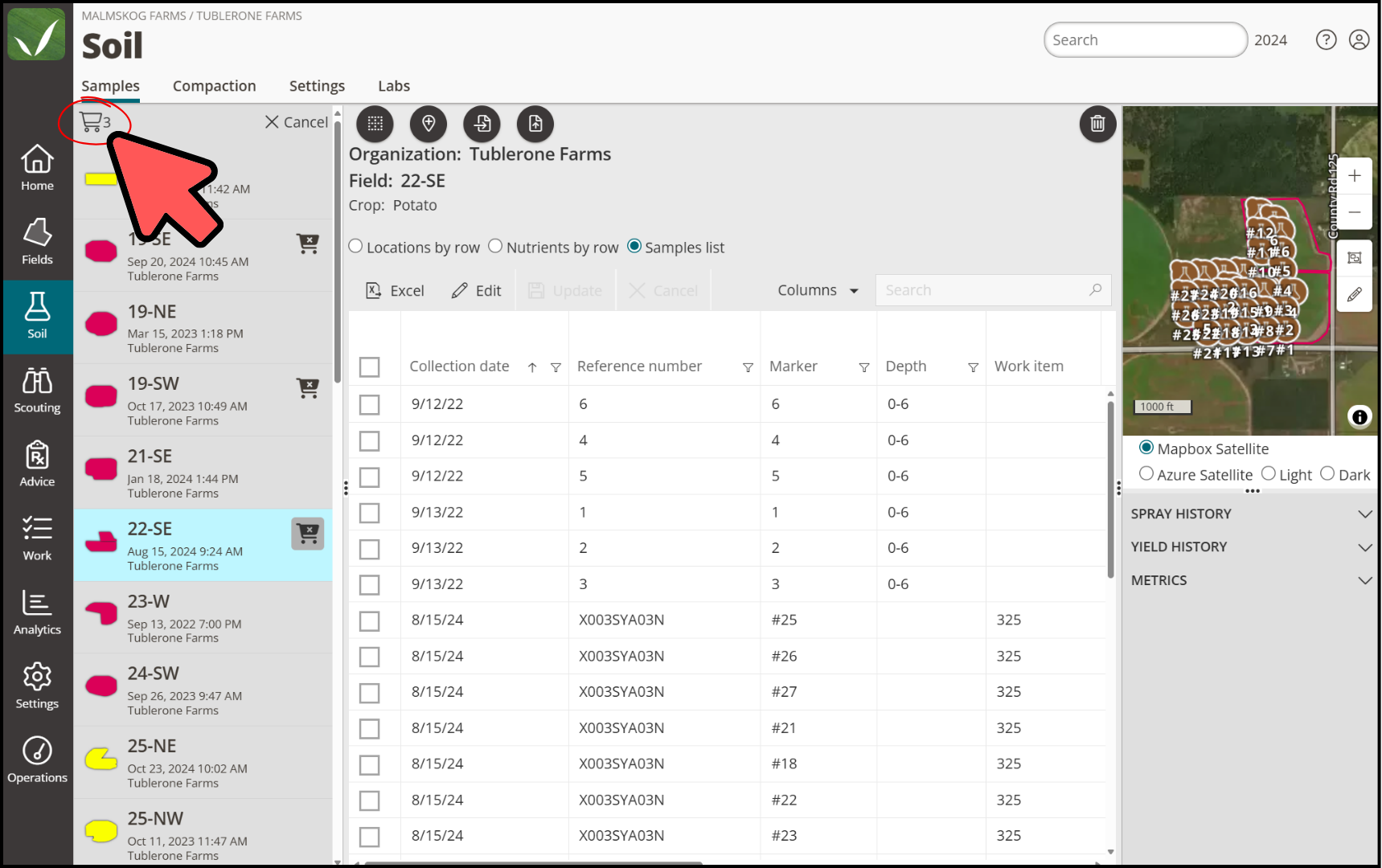This screenshot has height=868, width=1382.
Task: Check the row with reference number 6
Action: point(369,405)
